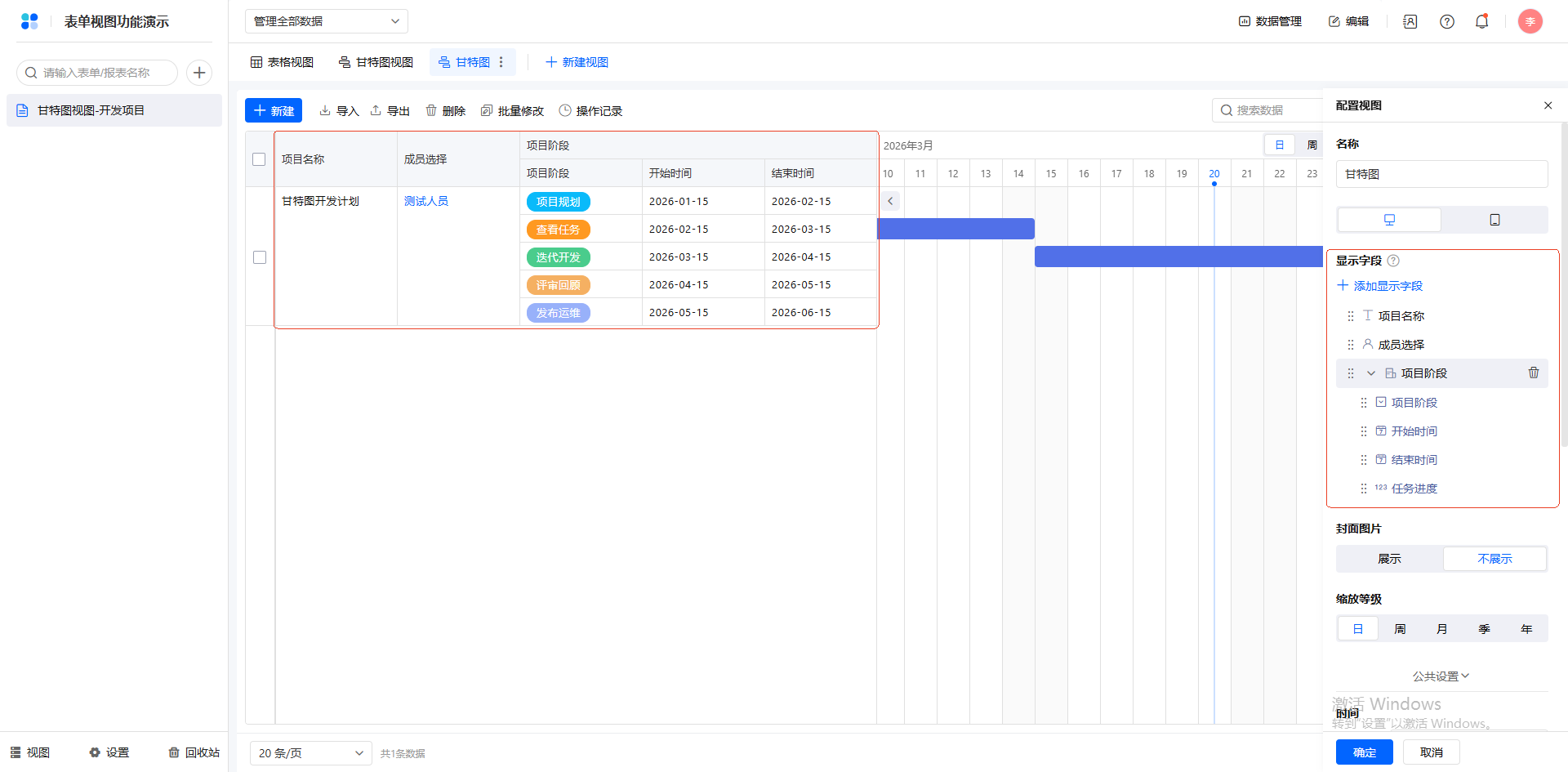Switch to mobile device preview icon
The image size is (1568, 772).
click(1494, 220)
